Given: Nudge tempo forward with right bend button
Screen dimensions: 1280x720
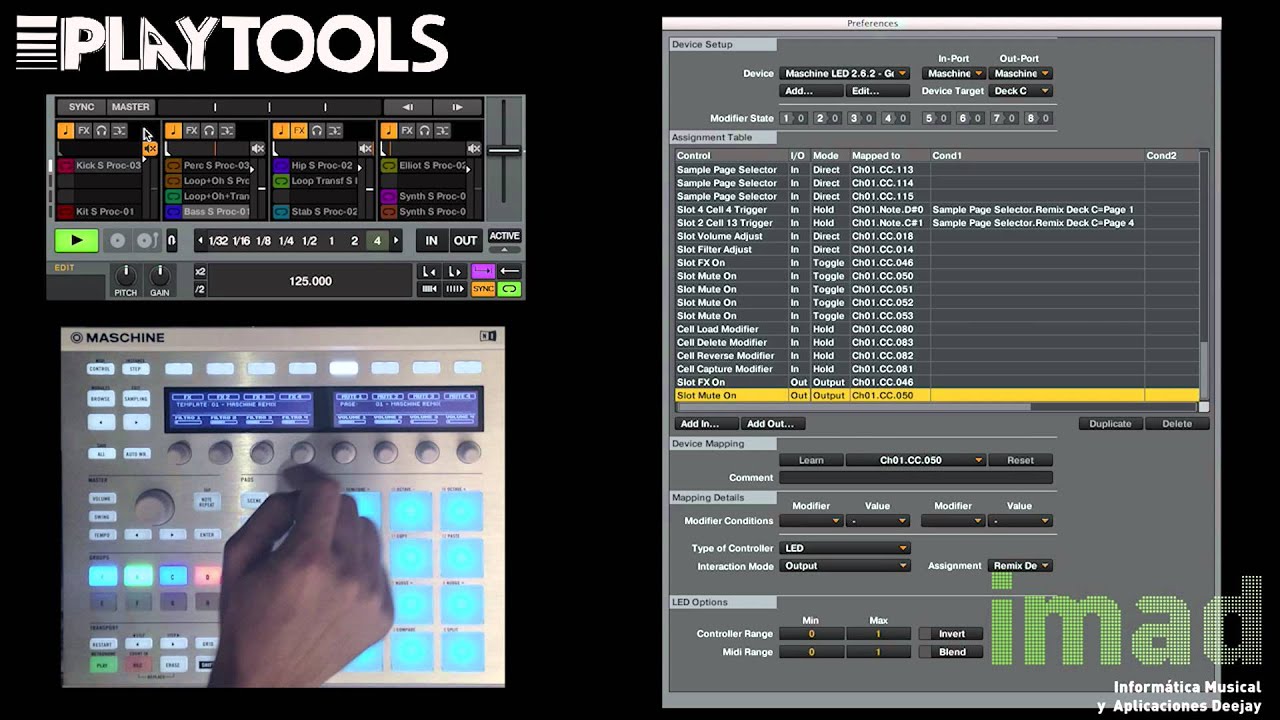Looking at the screenshot, I should (457, 107).
